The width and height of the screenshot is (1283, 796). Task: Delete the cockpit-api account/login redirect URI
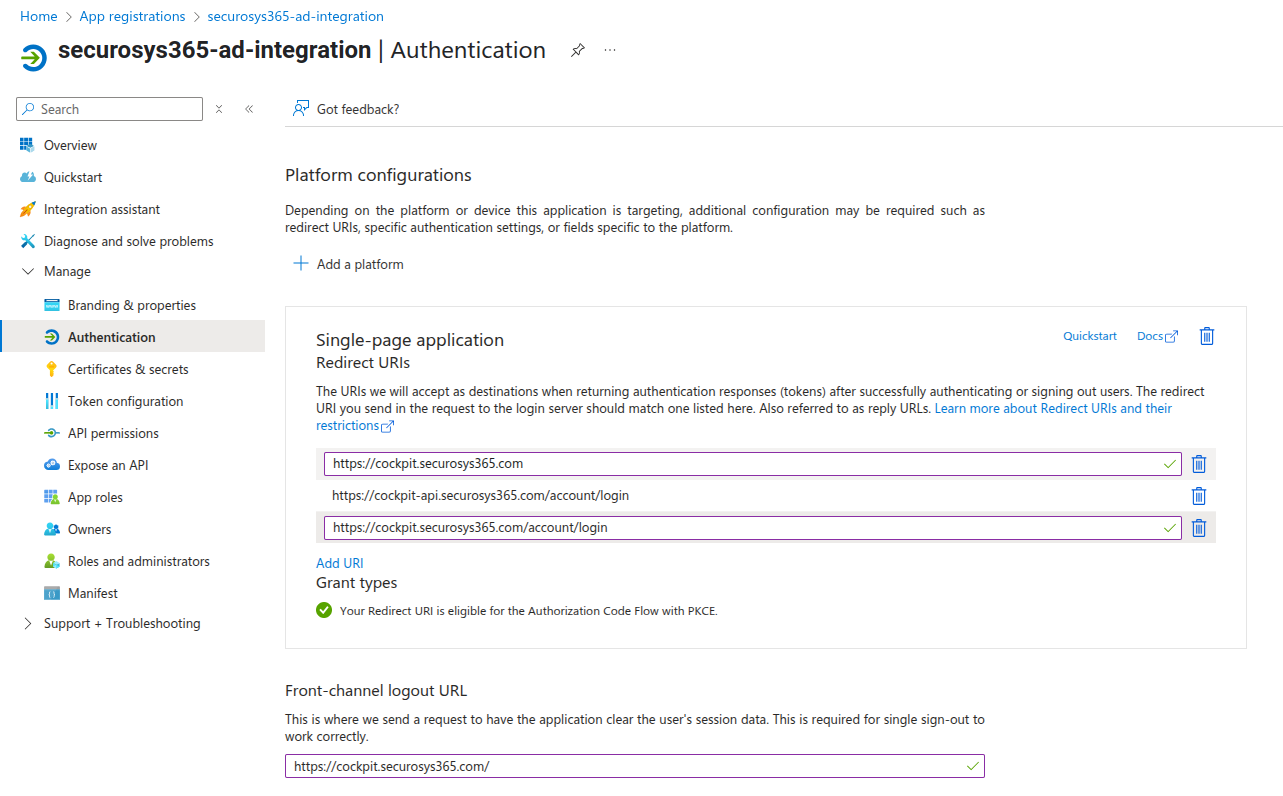tap(1198, 496)
